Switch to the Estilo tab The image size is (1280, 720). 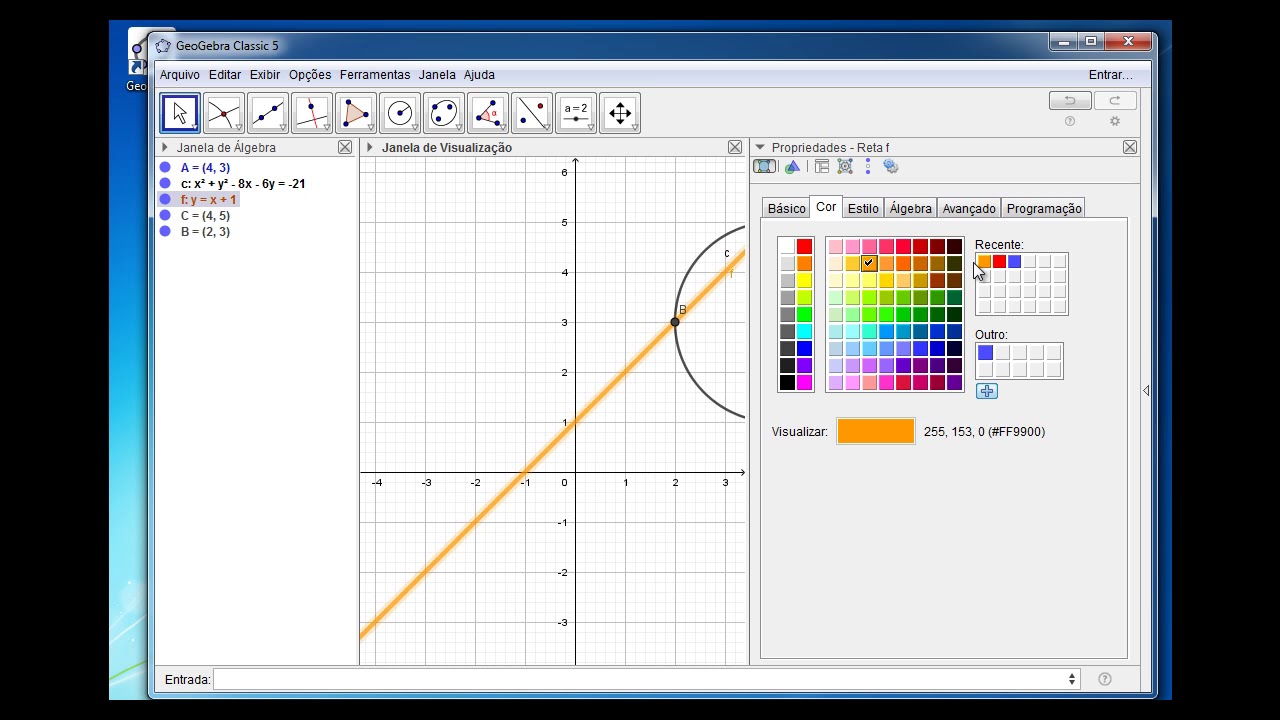pos(863,208)
